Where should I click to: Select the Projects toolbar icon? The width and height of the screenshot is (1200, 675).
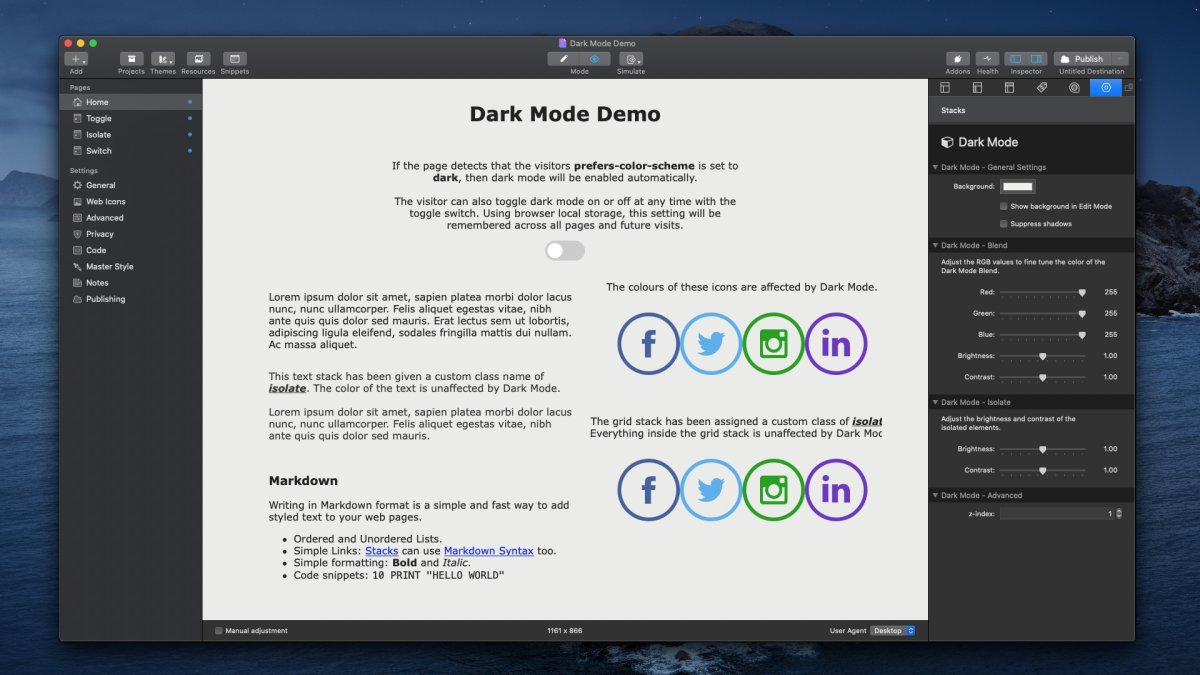click(130, 60)
